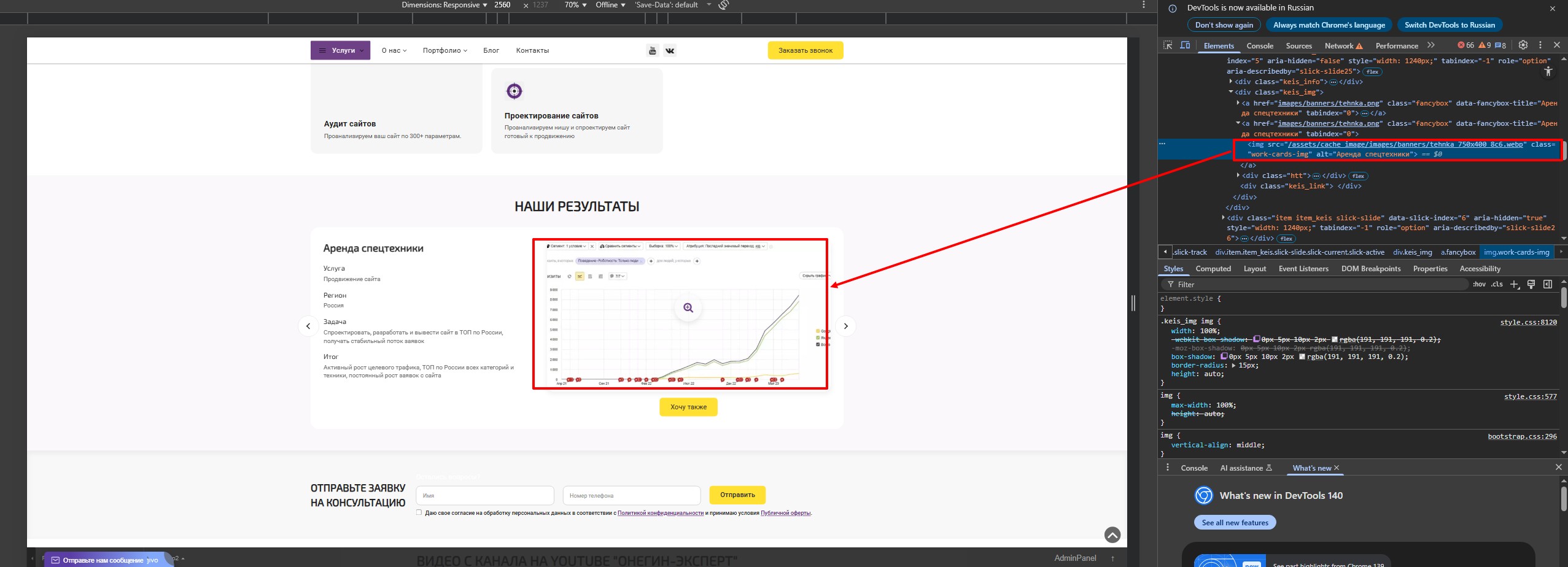Click See all new features button

1235,523
